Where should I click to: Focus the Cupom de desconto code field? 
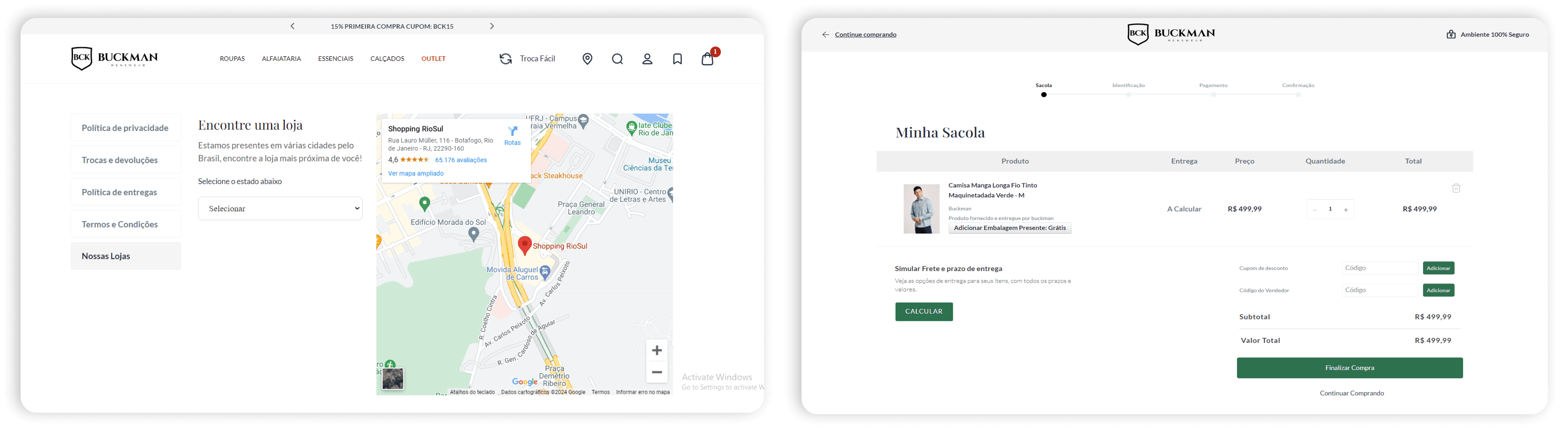1379,268
